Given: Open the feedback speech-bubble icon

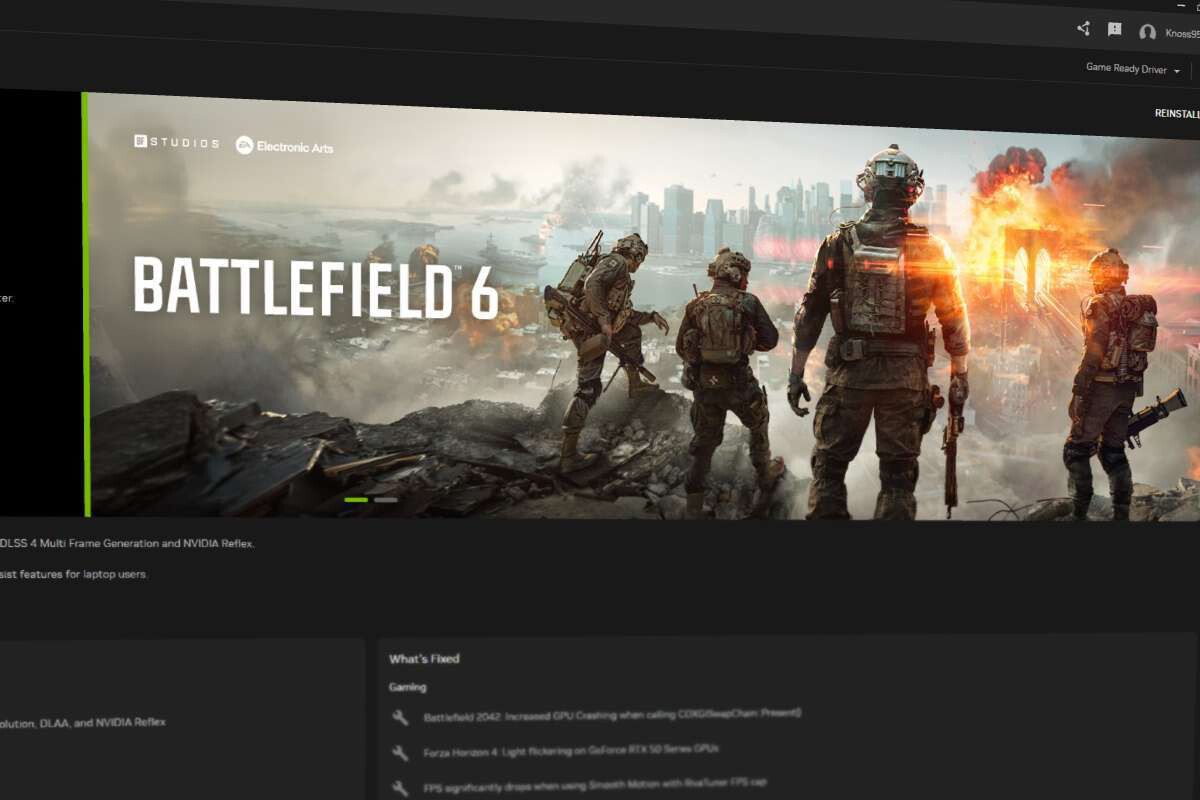Looking at the screenshot, I should pos(1115,30).
